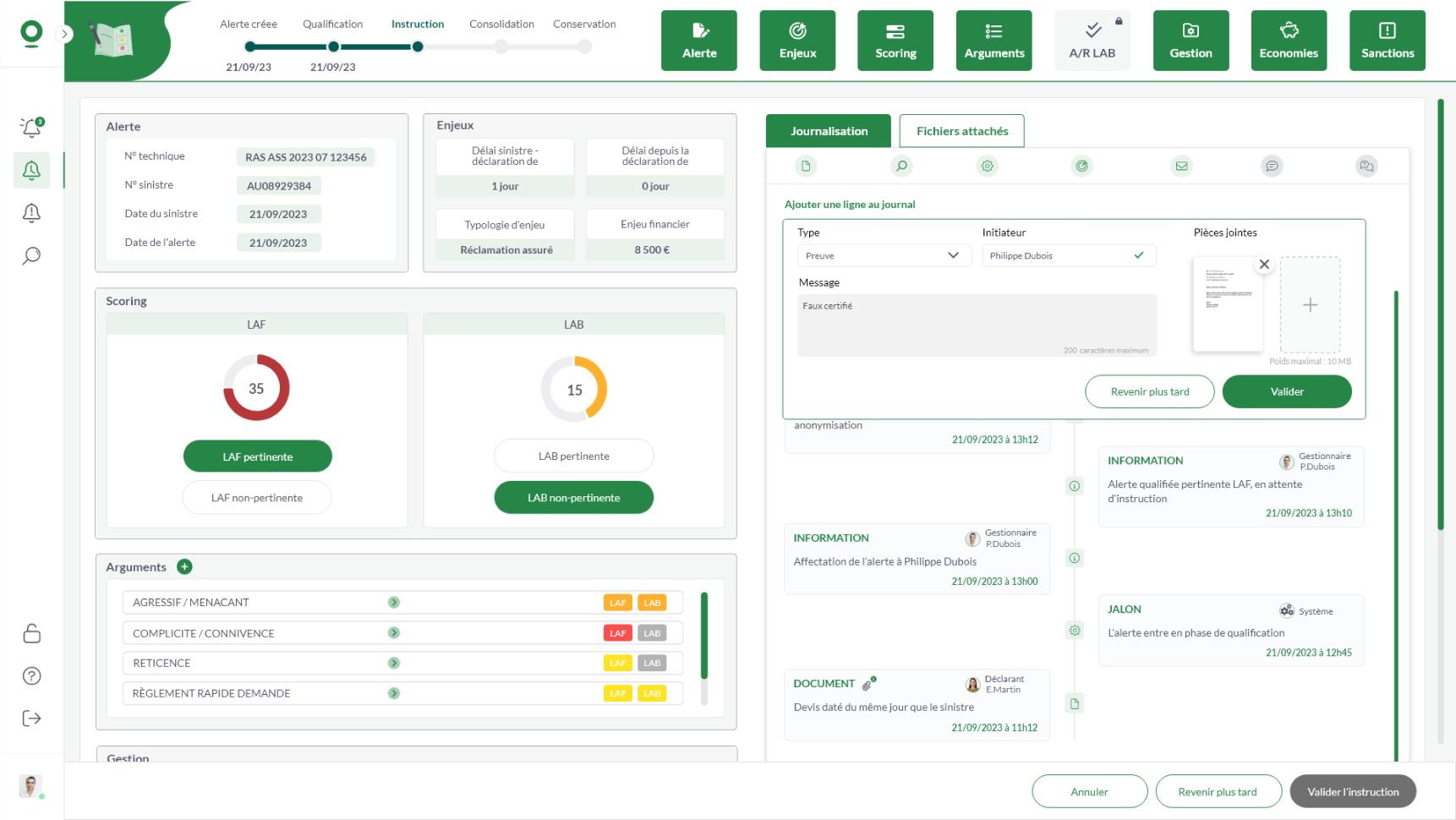This screenshot has height=820, width=1456.
Task: Select LAF non-pertinente option
Action: [257, 498]
